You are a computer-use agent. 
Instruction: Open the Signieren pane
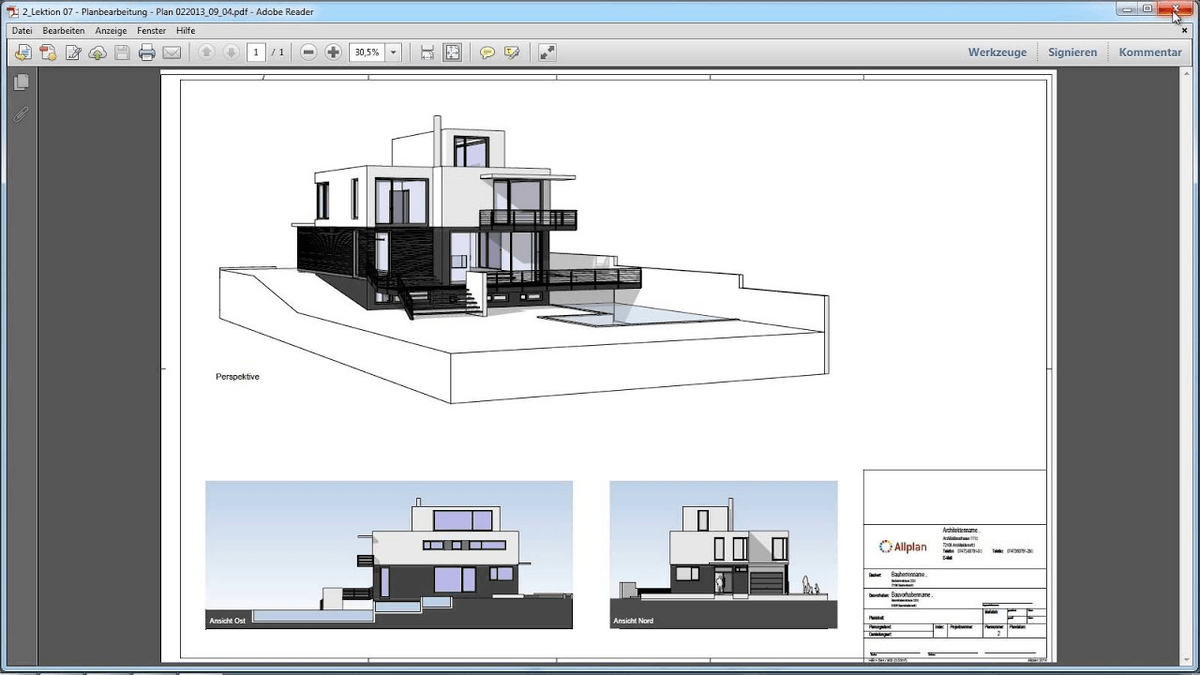point(1073,52)
